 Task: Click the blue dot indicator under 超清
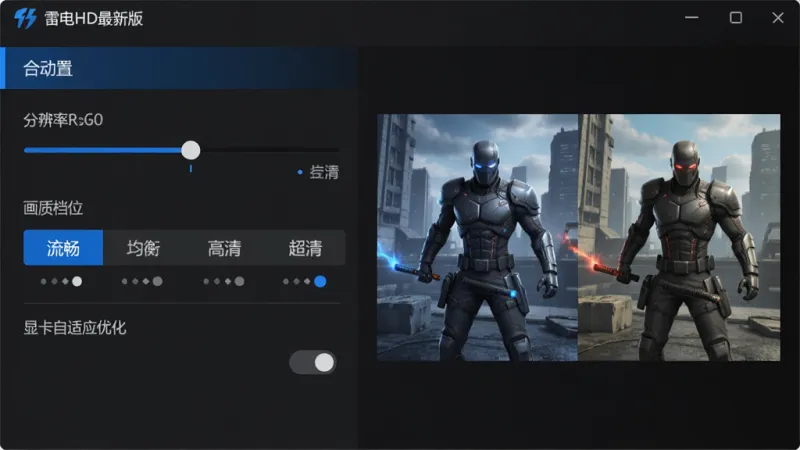tap(320, 281)
